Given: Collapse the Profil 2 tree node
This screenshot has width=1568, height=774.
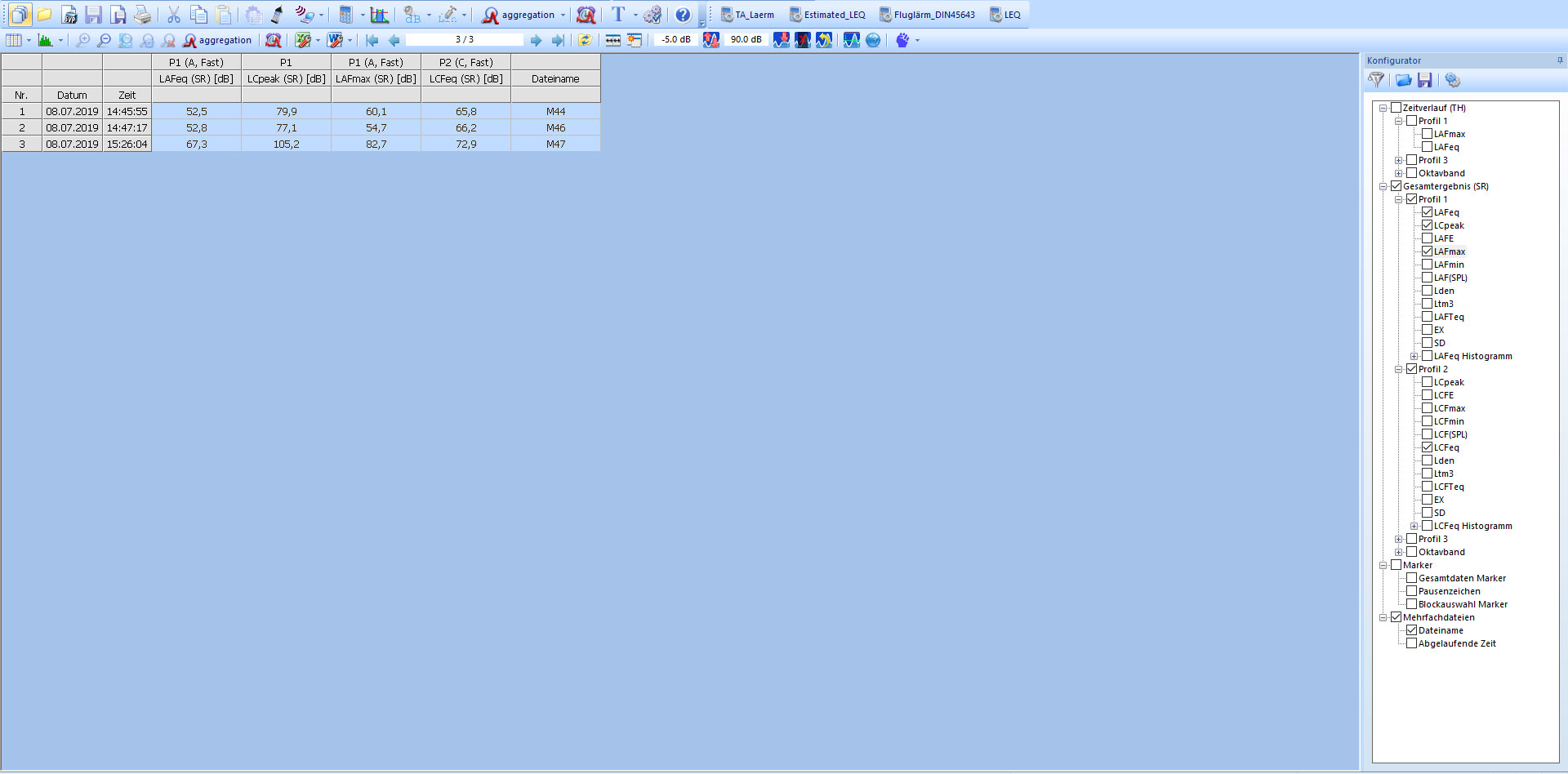Looking at the screenshot, I should coord(1398,369).
